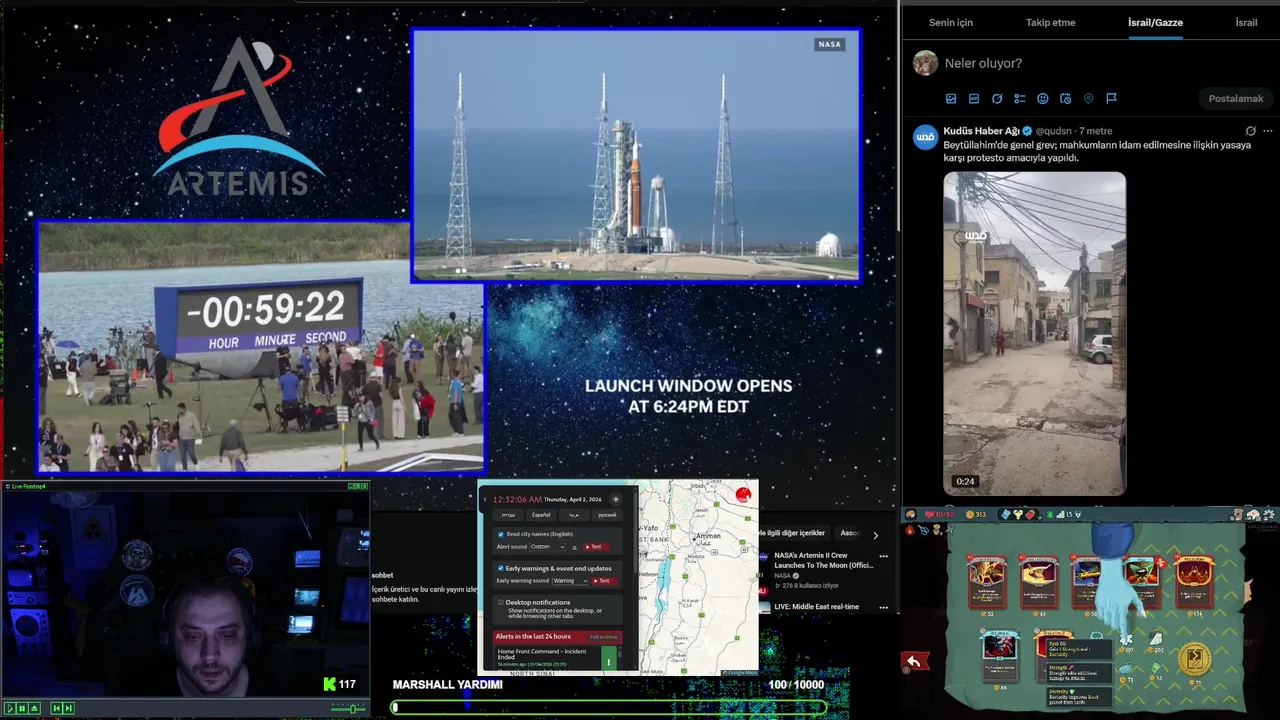Viewport: 1280px width, 720px height.
Task: Toggle Early warnings & event end updates
Action: [x=500, y=568]
